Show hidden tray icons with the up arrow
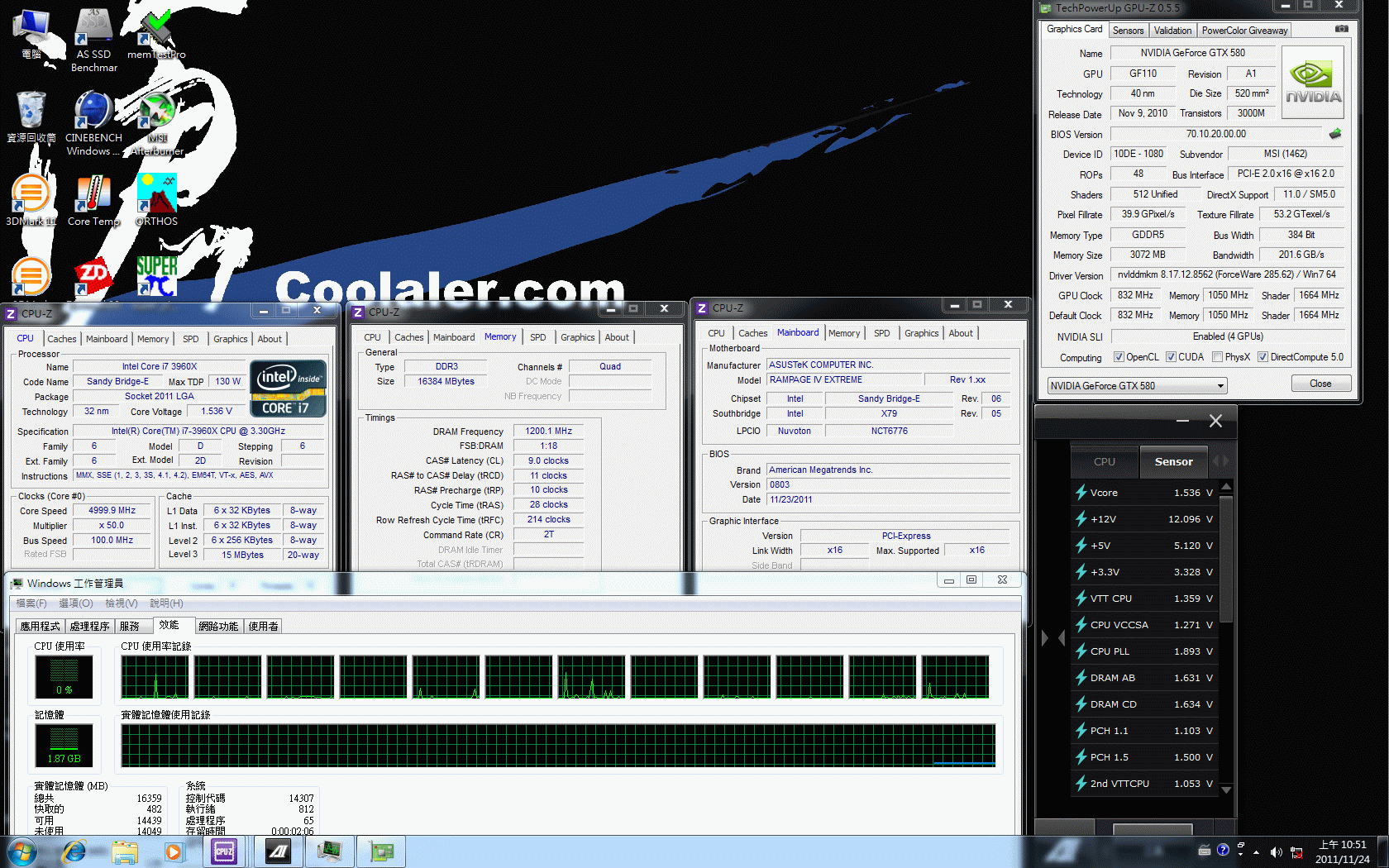The width and height of the screenshot is (1389, 868). tap(1256, 852)
